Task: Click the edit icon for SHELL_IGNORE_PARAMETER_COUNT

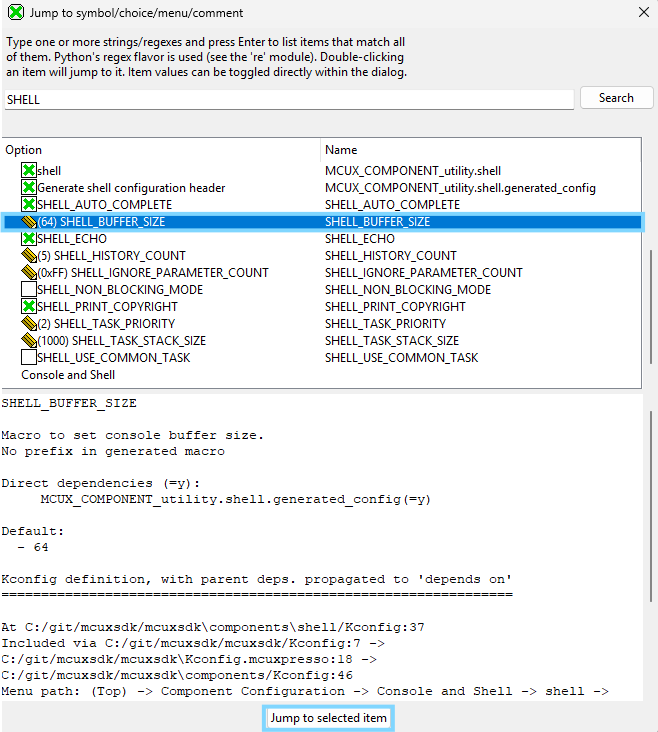Action: coord(29,273)
